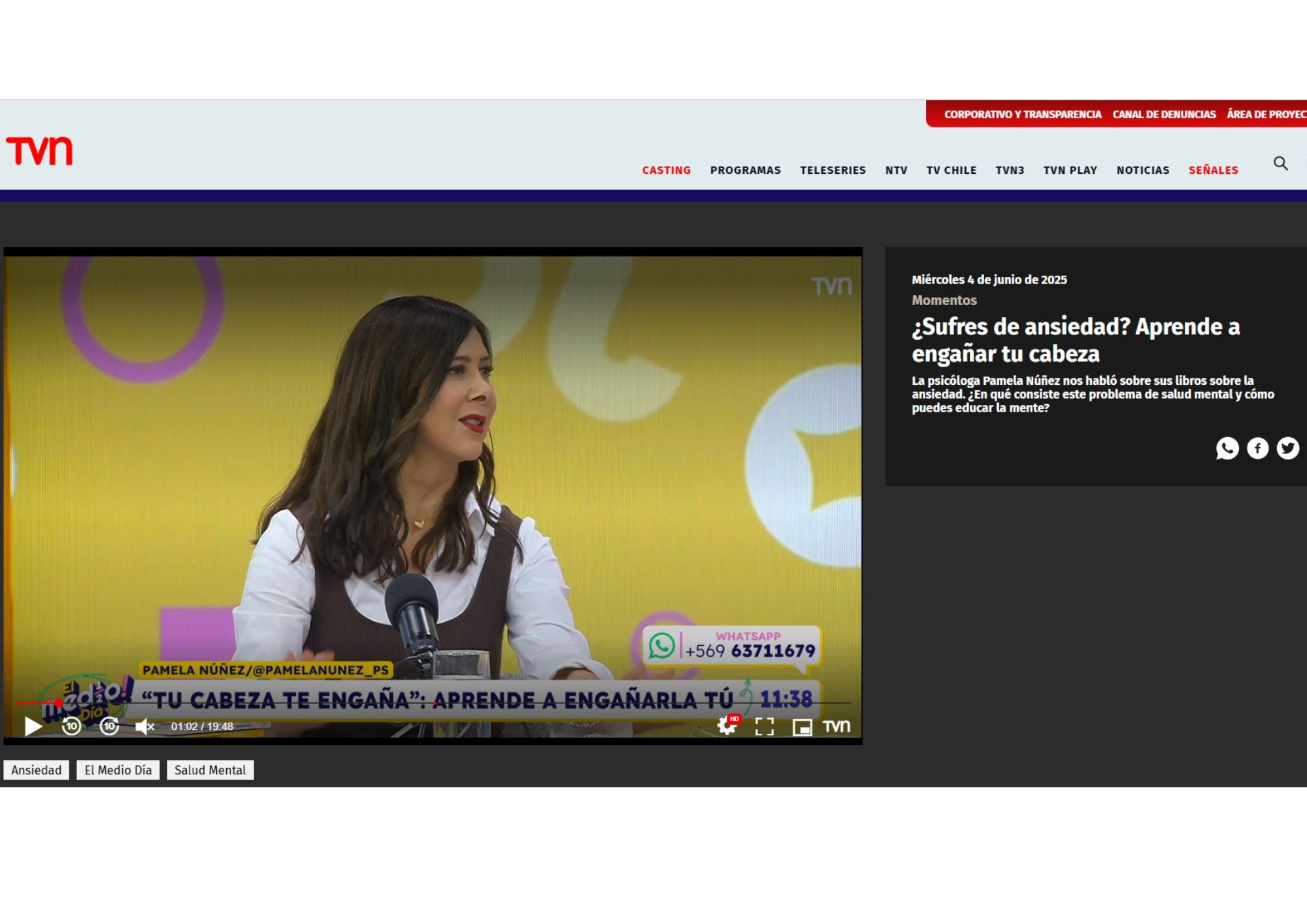This screenshot has width=1307, height=924.
Task: Share article on Twitter
Action: [x=1287, y=448]
